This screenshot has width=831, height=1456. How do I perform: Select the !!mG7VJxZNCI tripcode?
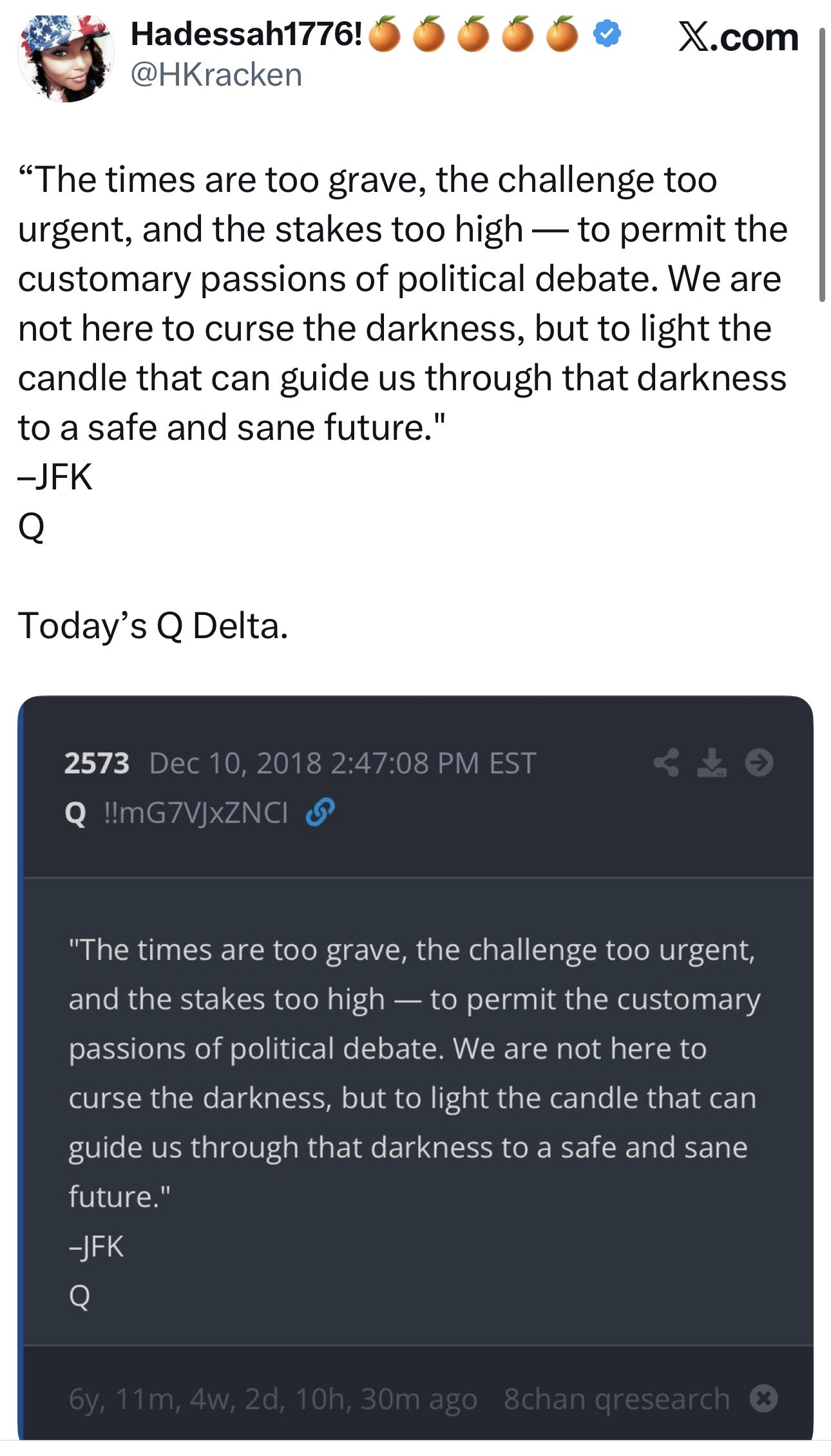[196, 813]
